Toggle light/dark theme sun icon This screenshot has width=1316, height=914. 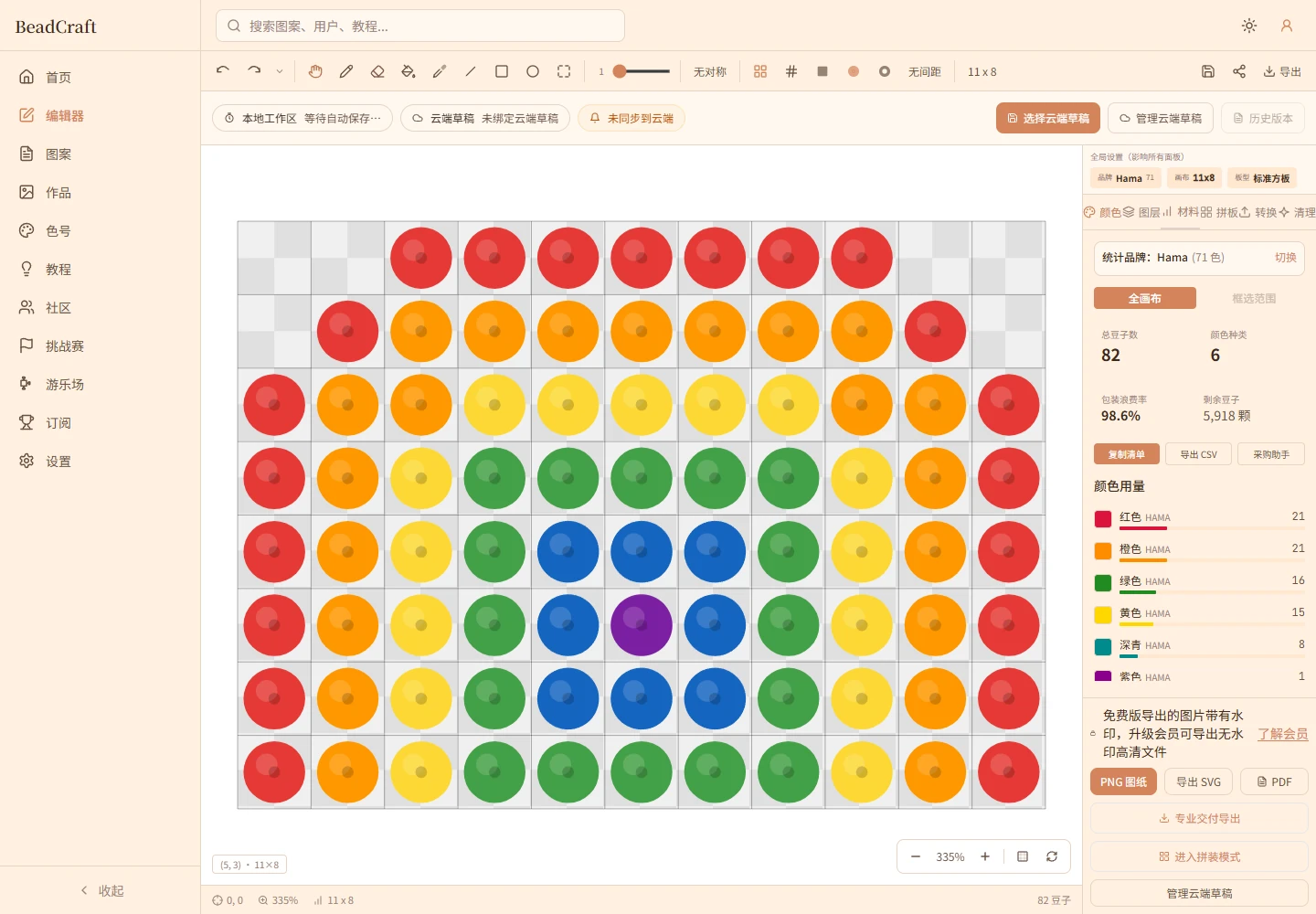[1249, 26]
